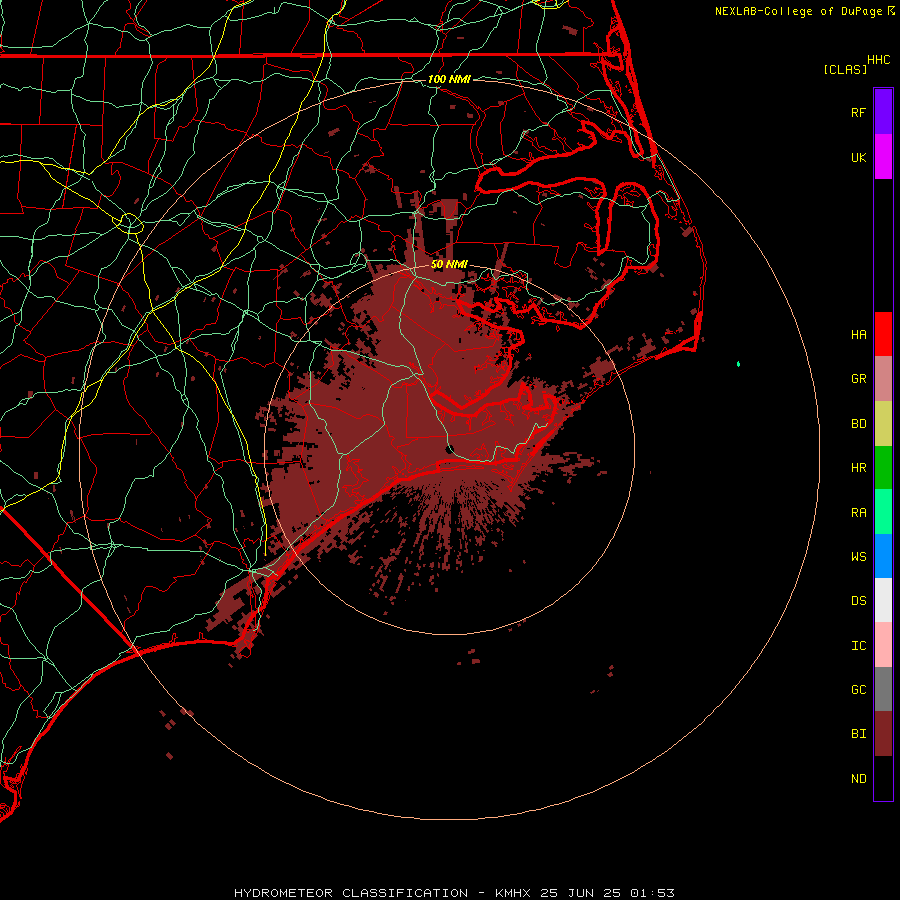The width and height of the screenshot is (900, 900).
Task: Click the BD legend label
Action: point(858,424)
